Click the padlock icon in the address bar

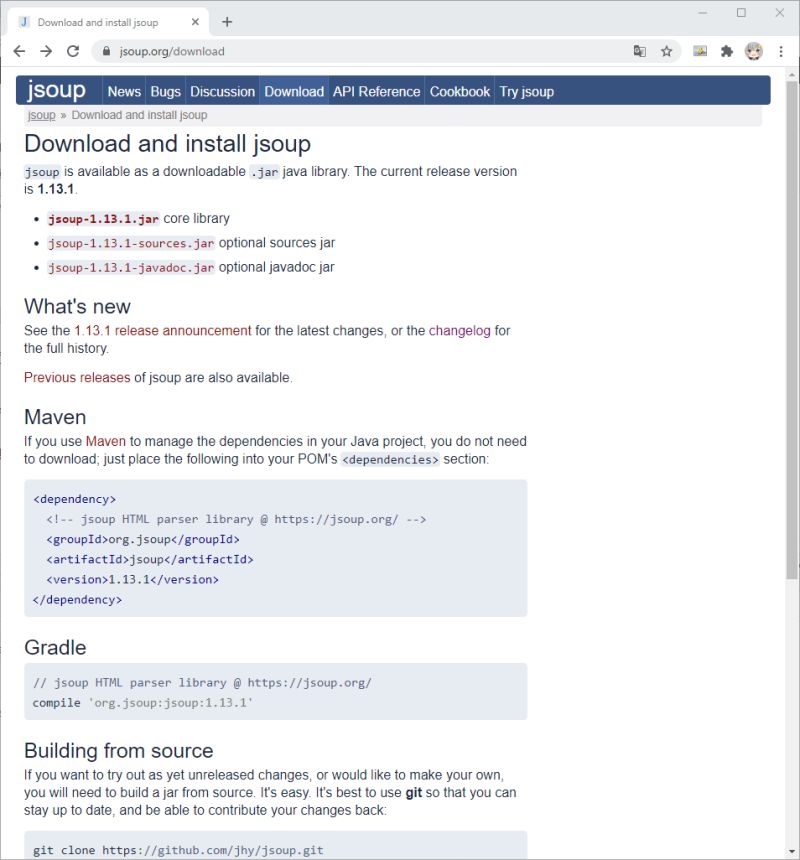click(104, 50)
